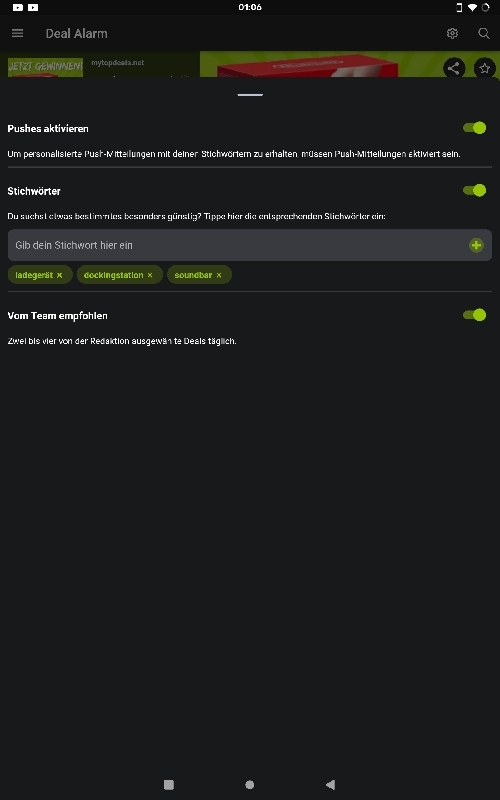Tap the bottom sheet drag handle
The image size is (500, 800).
[250, 94]
